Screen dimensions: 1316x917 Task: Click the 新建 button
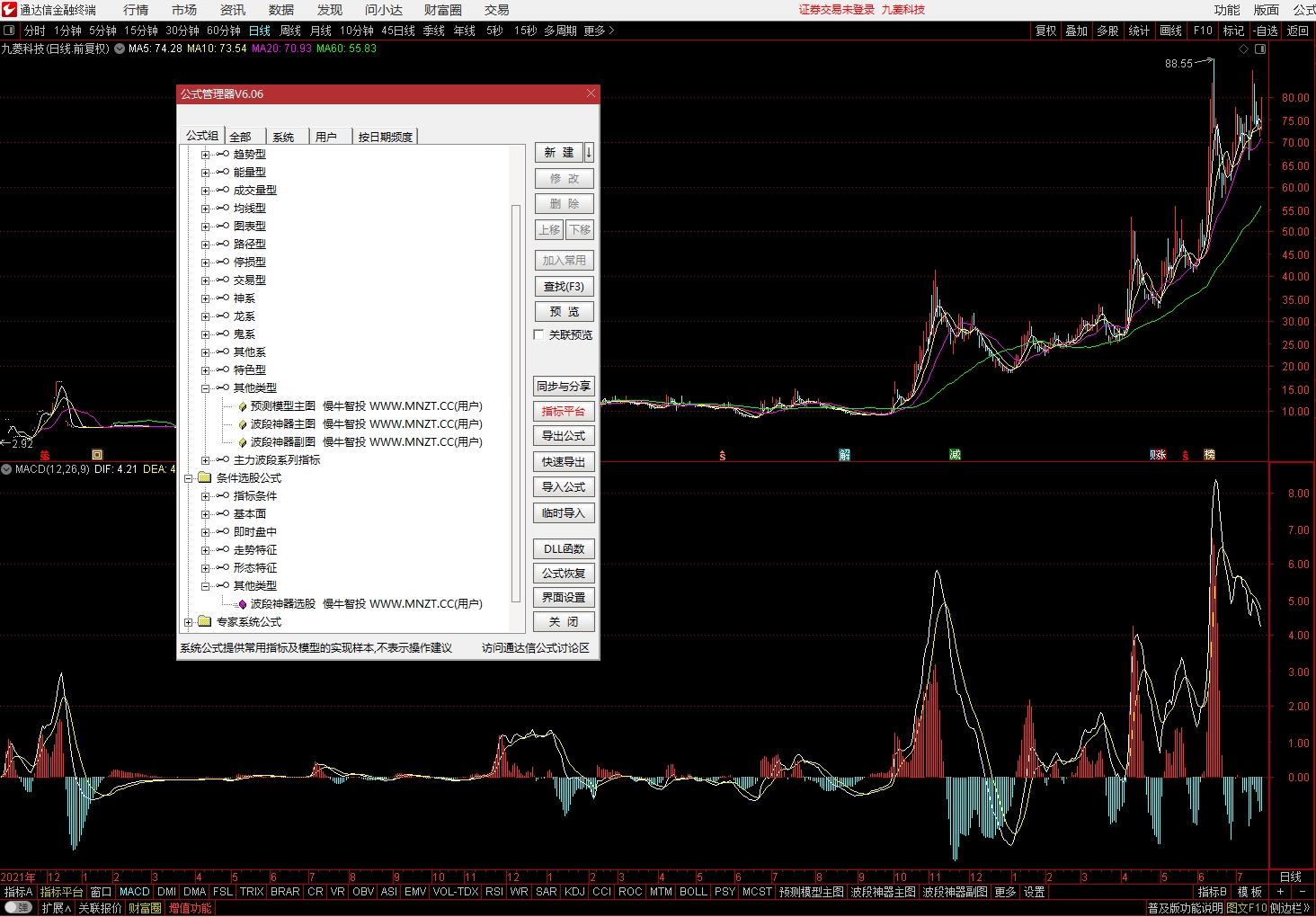[559, 153]
